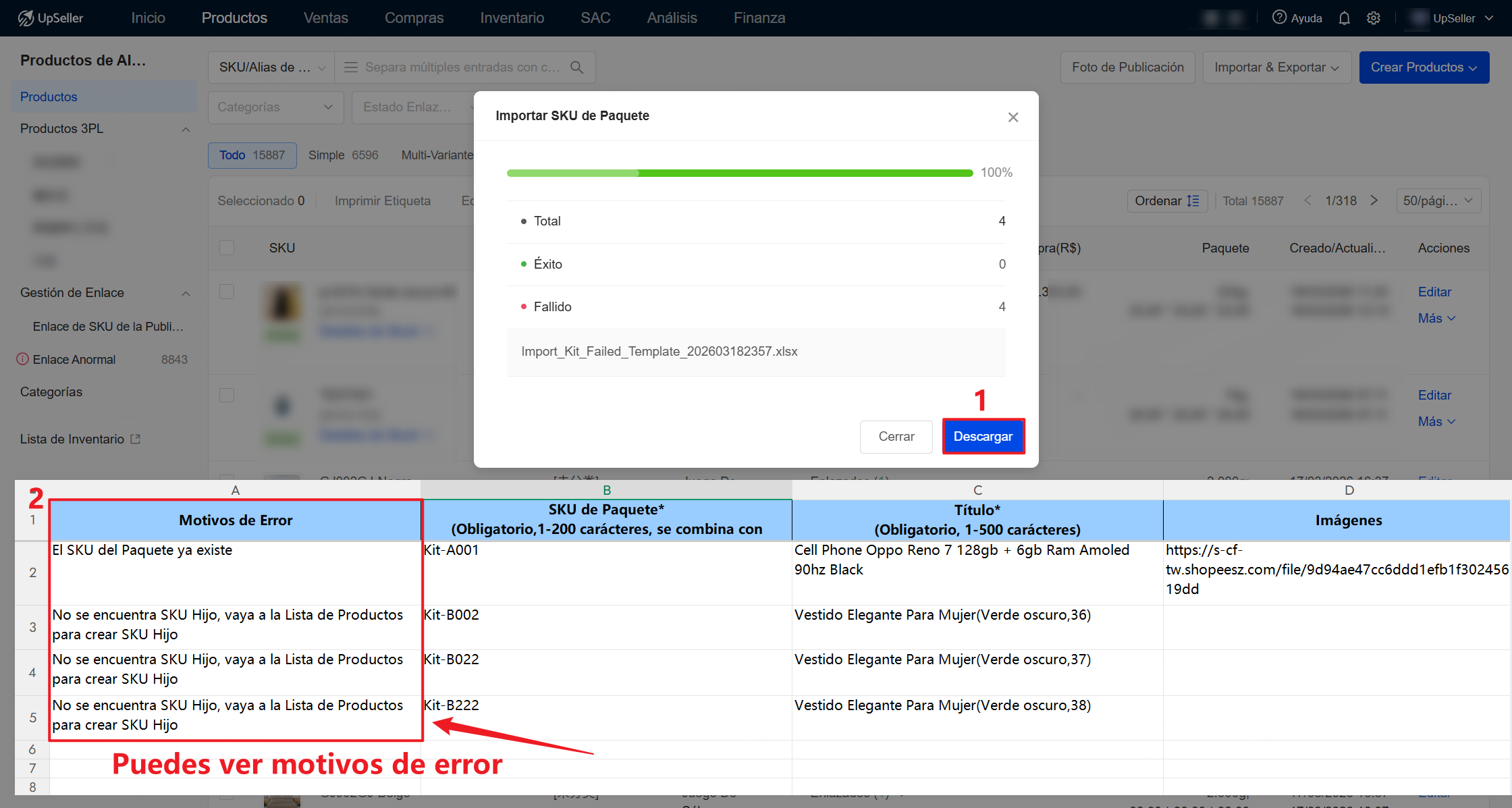Switch to the Simple products tab
This screenshot has height=808, width=1512.
click(344, 155)
